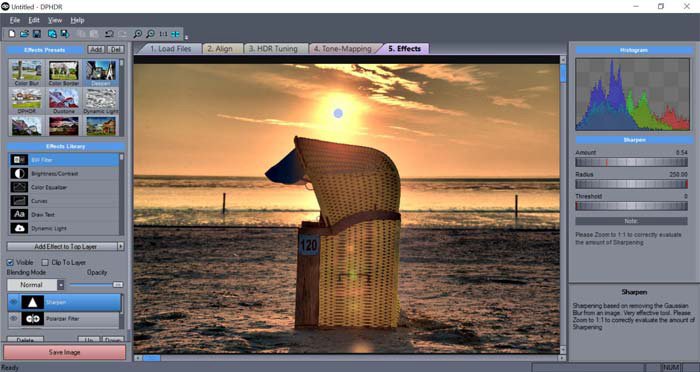700x372 pixels.
Task: Click the image preview vertical scrollbar
Action: [x=563, y=205]
